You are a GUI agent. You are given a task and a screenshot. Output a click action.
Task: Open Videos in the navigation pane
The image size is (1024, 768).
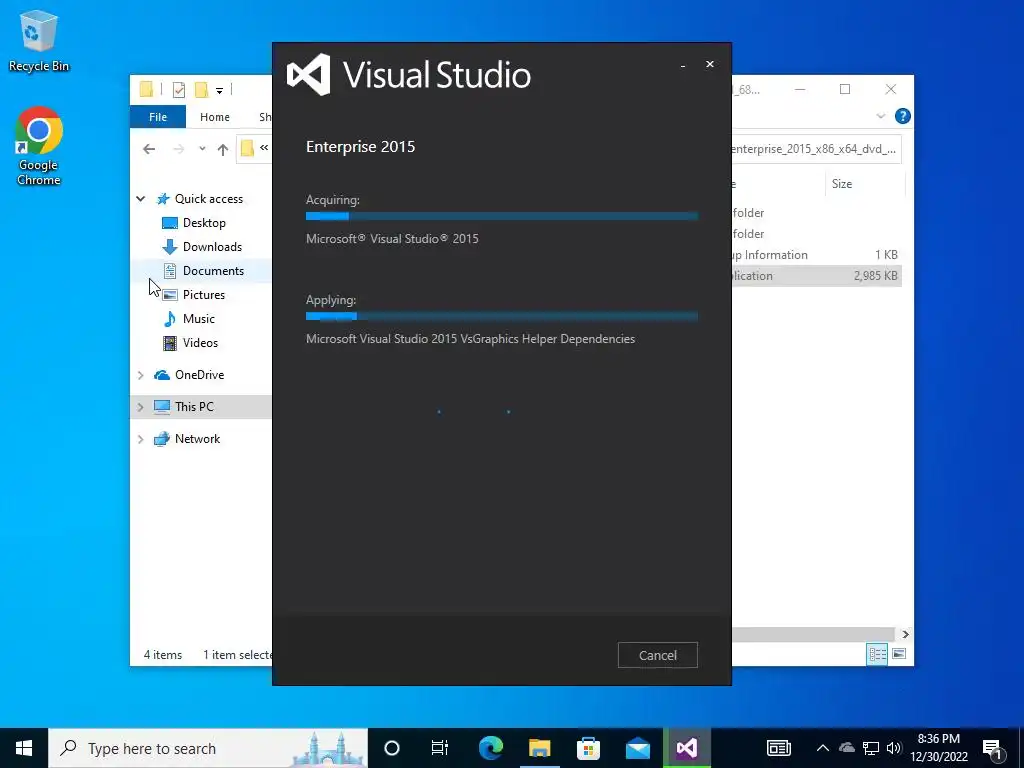(190, 343)
